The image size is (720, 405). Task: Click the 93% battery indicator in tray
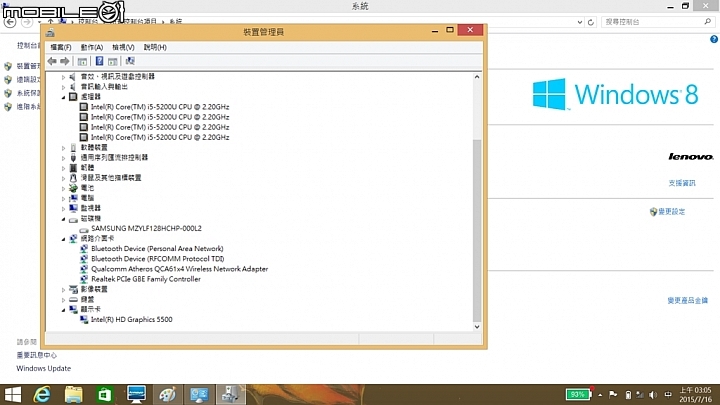(578, 394)
